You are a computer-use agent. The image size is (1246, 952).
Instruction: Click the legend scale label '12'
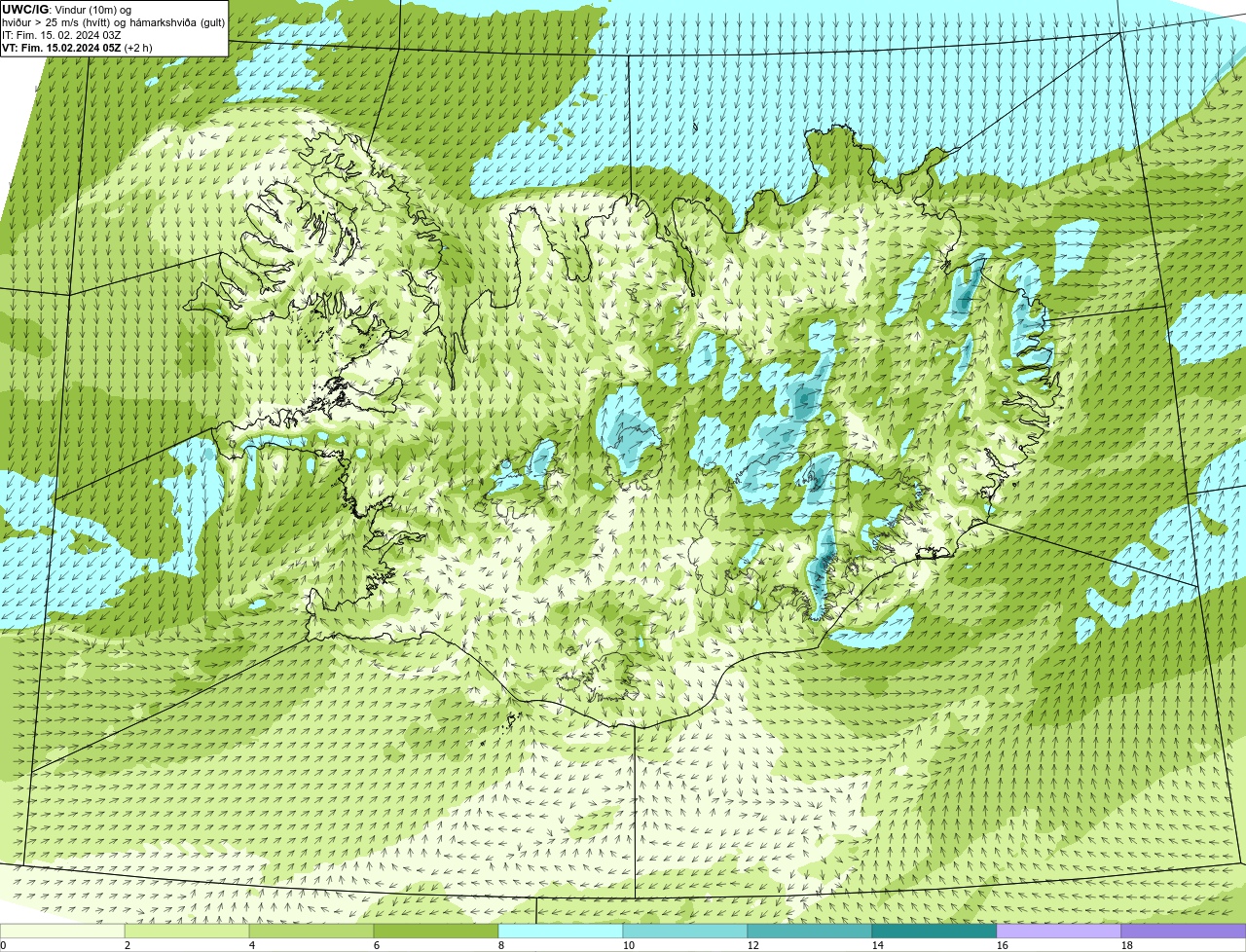(x=753, y=945)
